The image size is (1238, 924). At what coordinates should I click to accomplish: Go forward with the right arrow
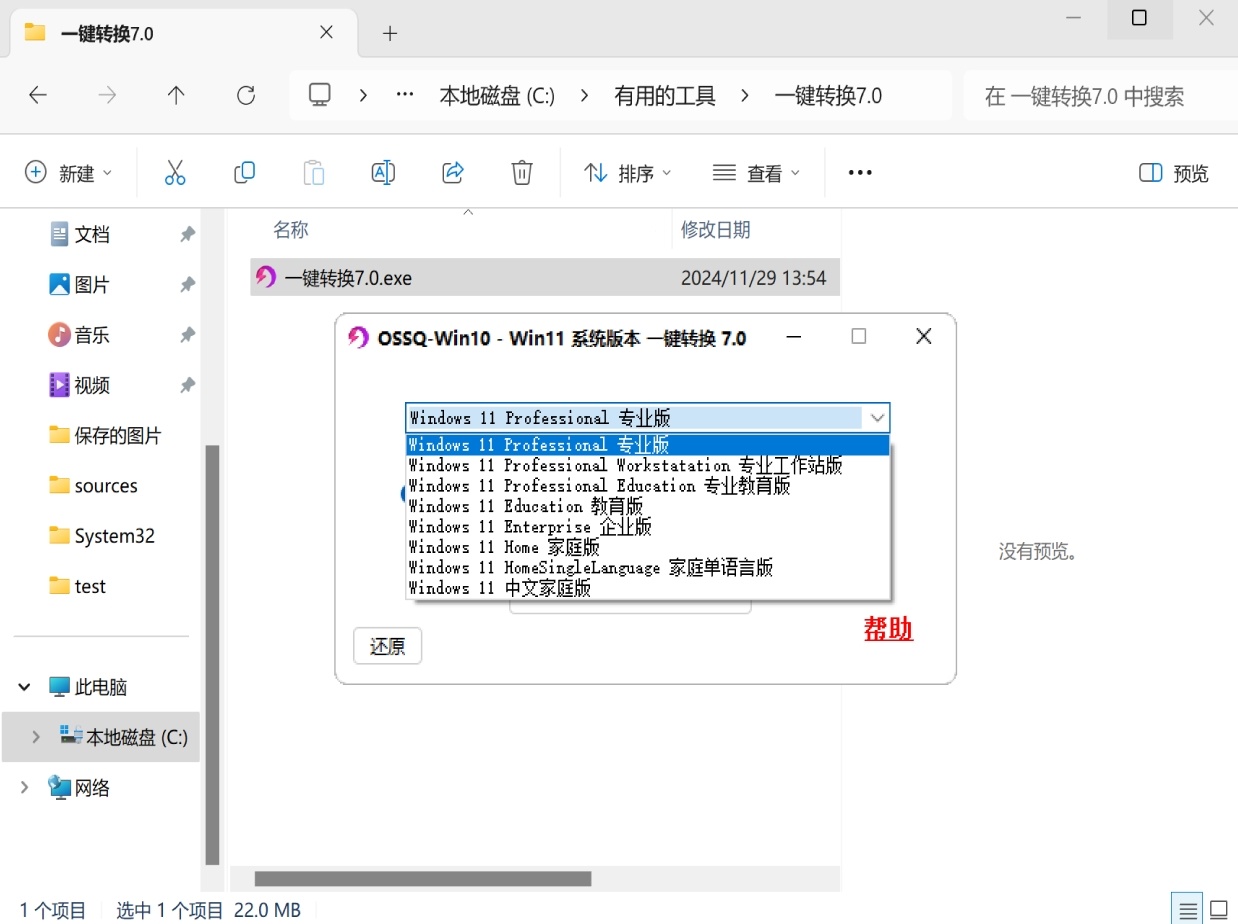pyautogui.click(x=107, y=95)
